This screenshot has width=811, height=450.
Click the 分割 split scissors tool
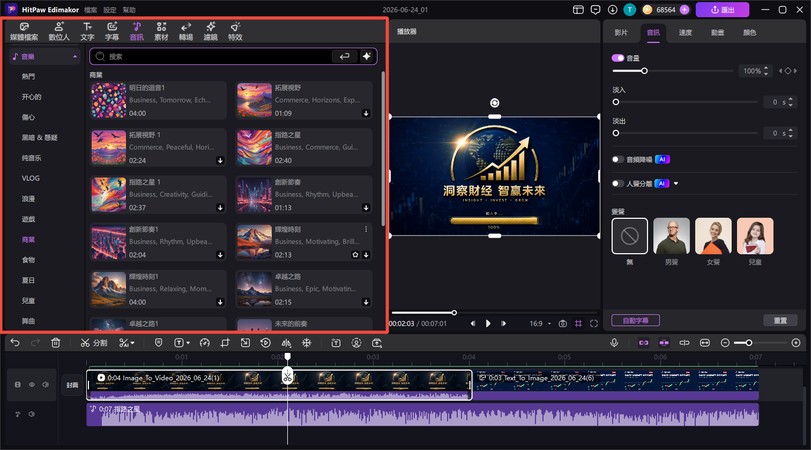click(x=94, y=343)
